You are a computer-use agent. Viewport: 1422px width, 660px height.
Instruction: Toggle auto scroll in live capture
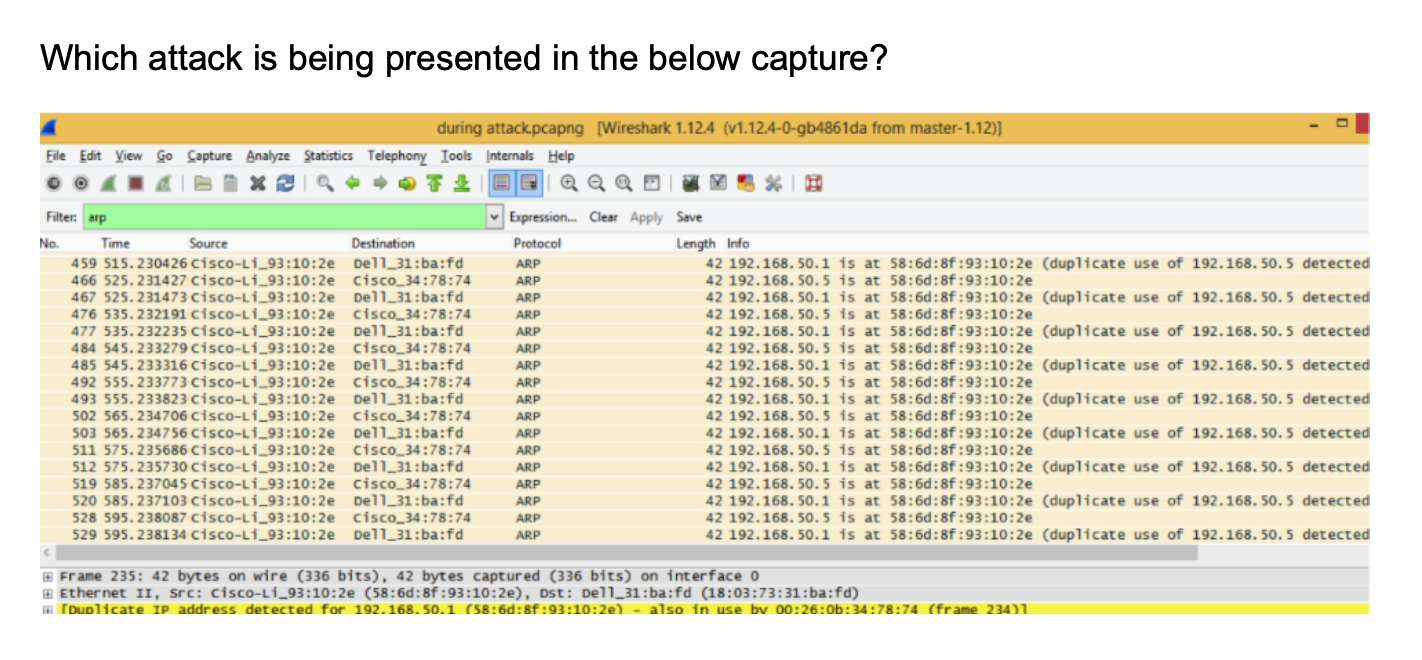[x=528, y=184]
